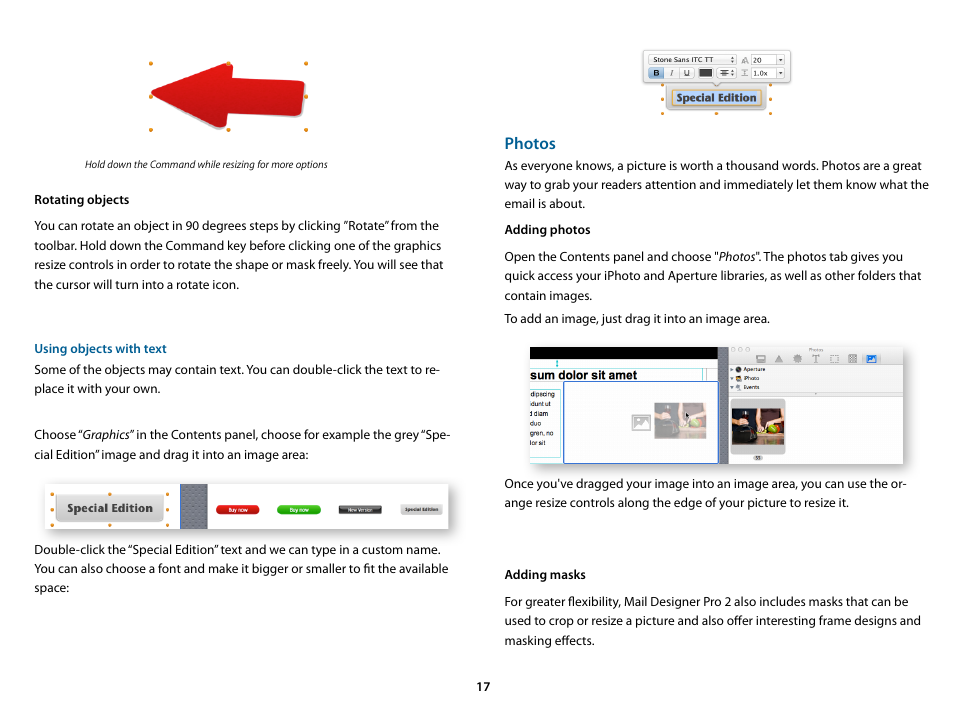Image resolution: width=954 pixels, height=724 pixels.
Task: Click page number 17
Action: point(483,687)
